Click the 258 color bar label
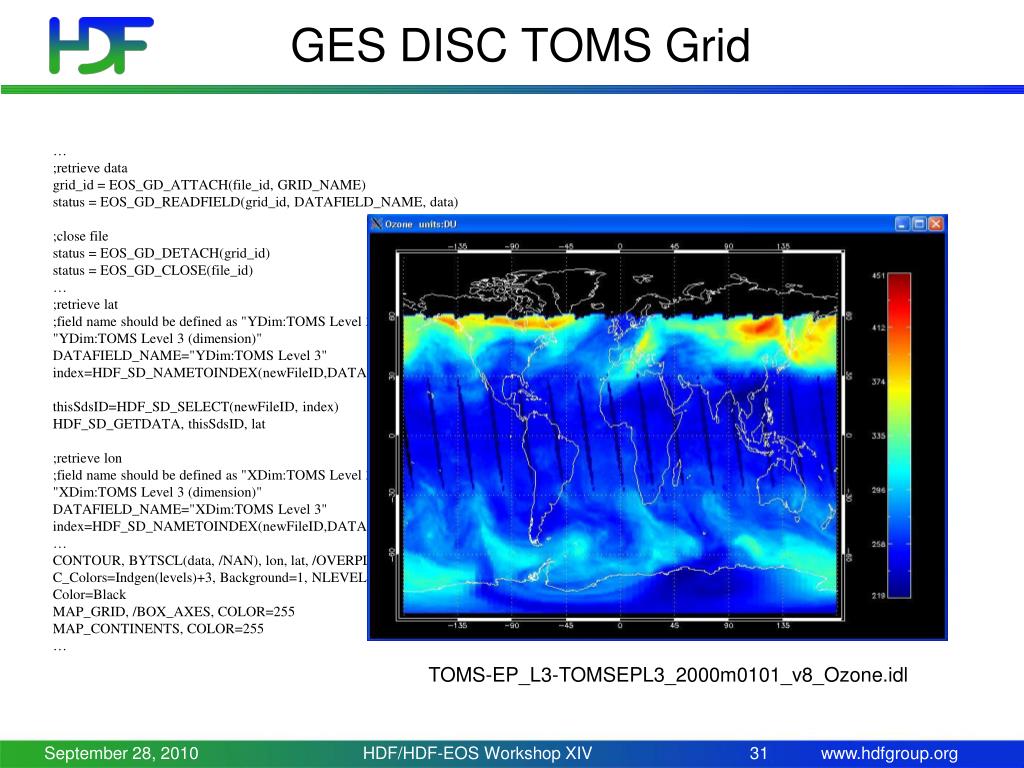This screenshot has height=768, width=1024. point(878,544)
